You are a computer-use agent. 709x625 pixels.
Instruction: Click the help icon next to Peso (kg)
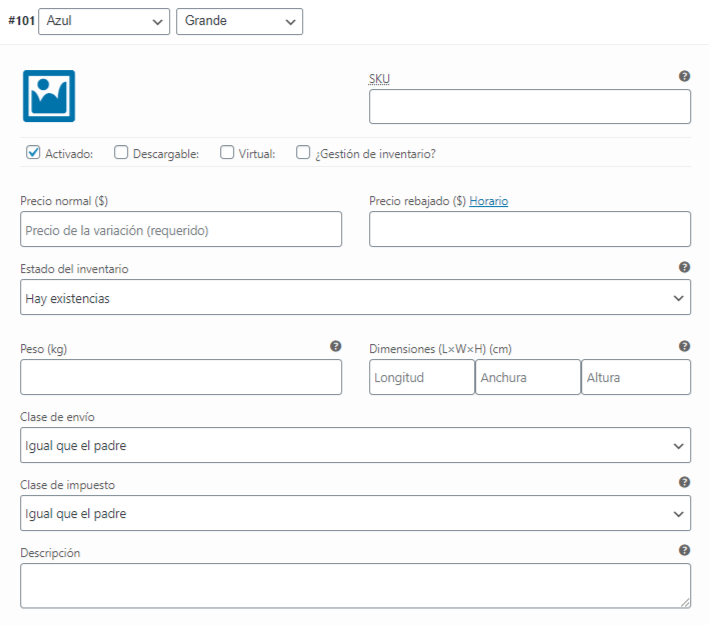(x=335, y=346)
